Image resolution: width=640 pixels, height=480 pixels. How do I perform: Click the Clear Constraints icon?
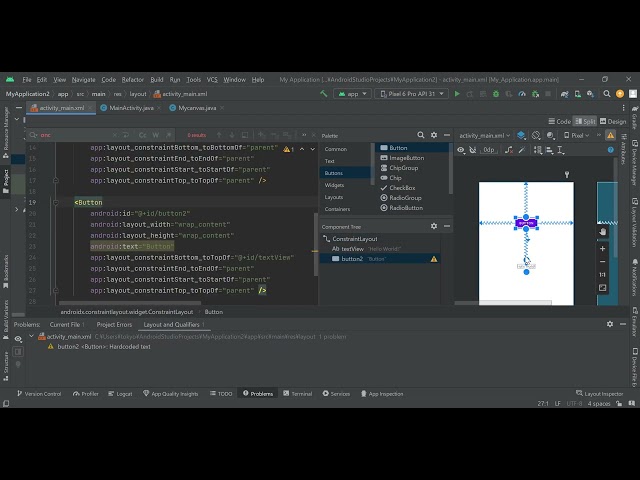coord(509,150)
